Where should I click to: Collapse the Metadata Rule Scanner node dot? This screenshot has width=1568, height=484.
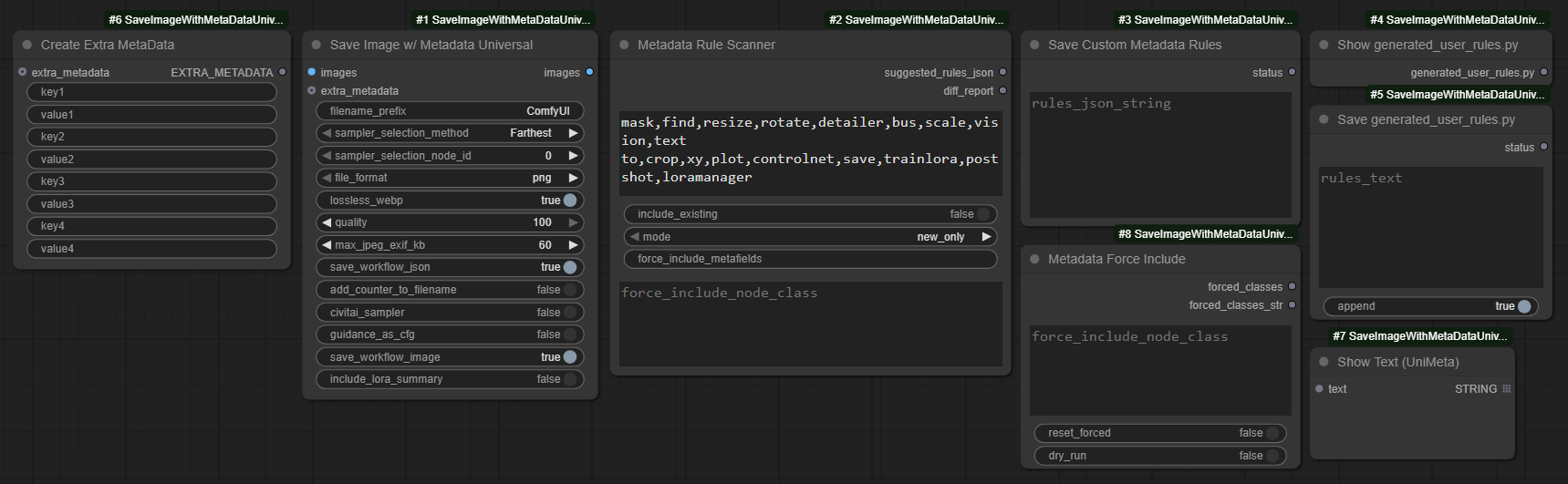pyautogui.click(x=624, y=45)
